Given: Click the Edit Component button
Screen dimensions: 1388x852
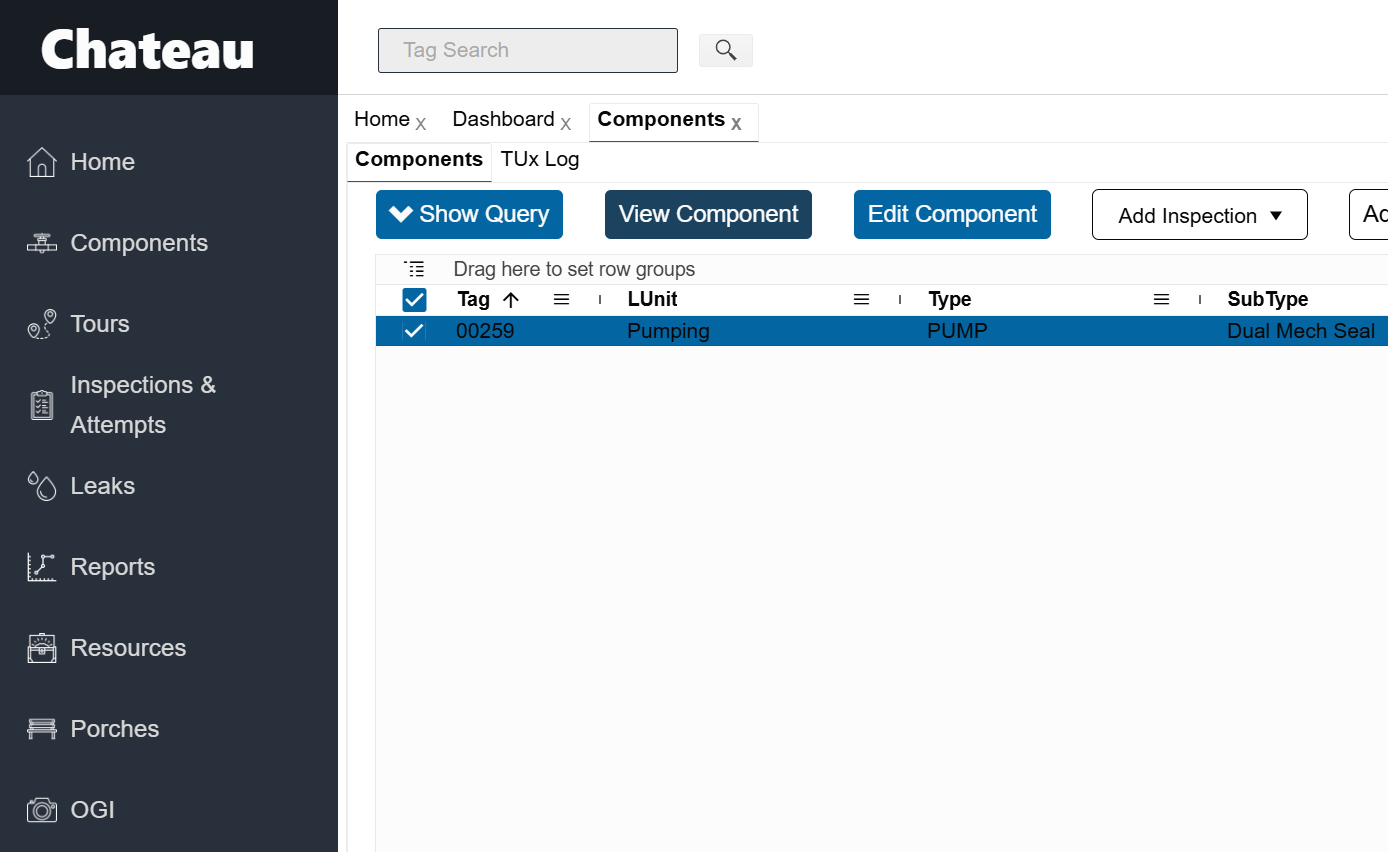Looking at the screenshot, I should (x=952, y=215).
